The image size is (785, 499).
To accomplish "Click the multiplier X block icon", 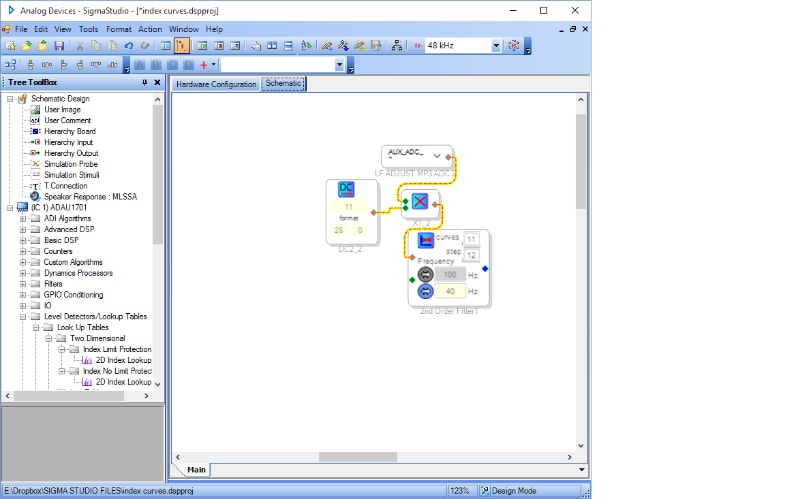I will coord(420,201).
